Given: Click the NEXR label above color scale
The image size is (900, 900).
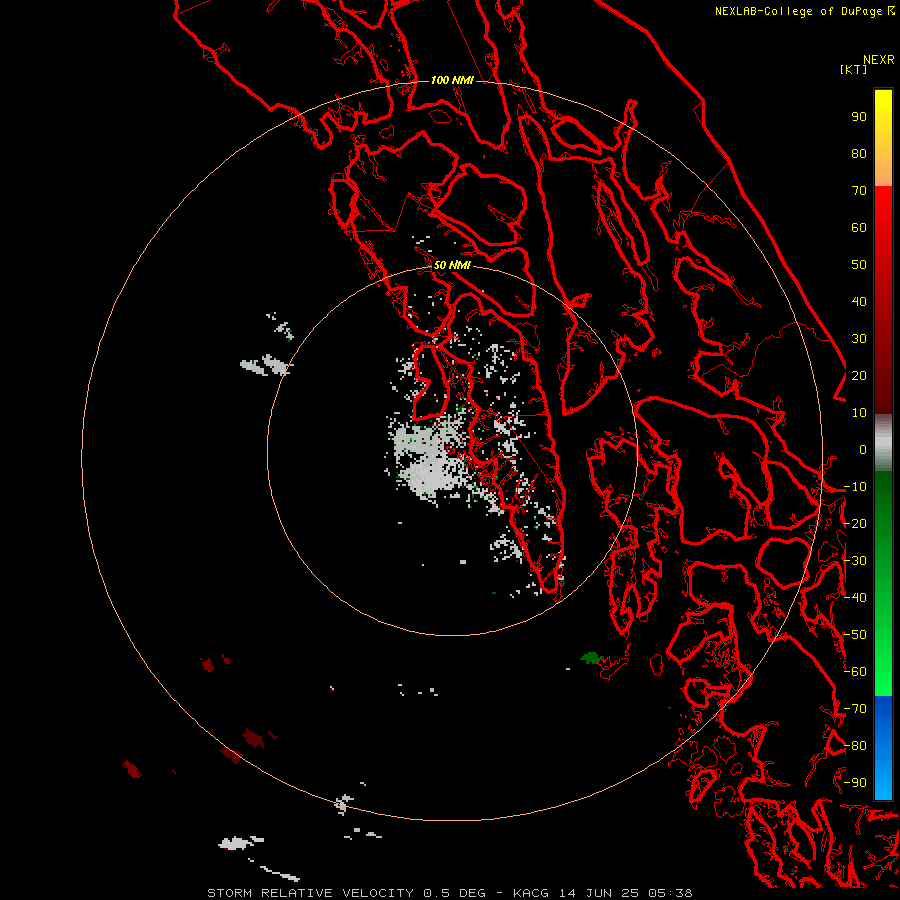Looking at the screenshot, I should pos(879,60).
